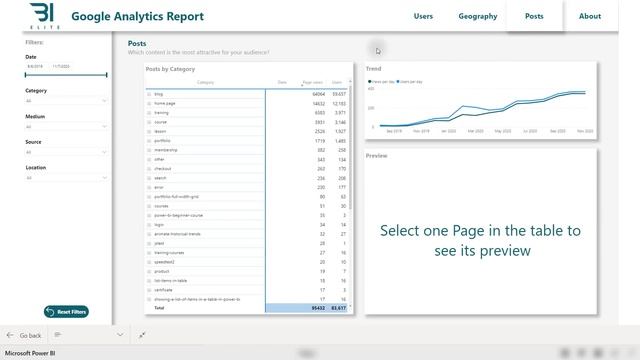Sort by the Category column header
Viewport: 640px width, 360px height.
coord(205,82)
